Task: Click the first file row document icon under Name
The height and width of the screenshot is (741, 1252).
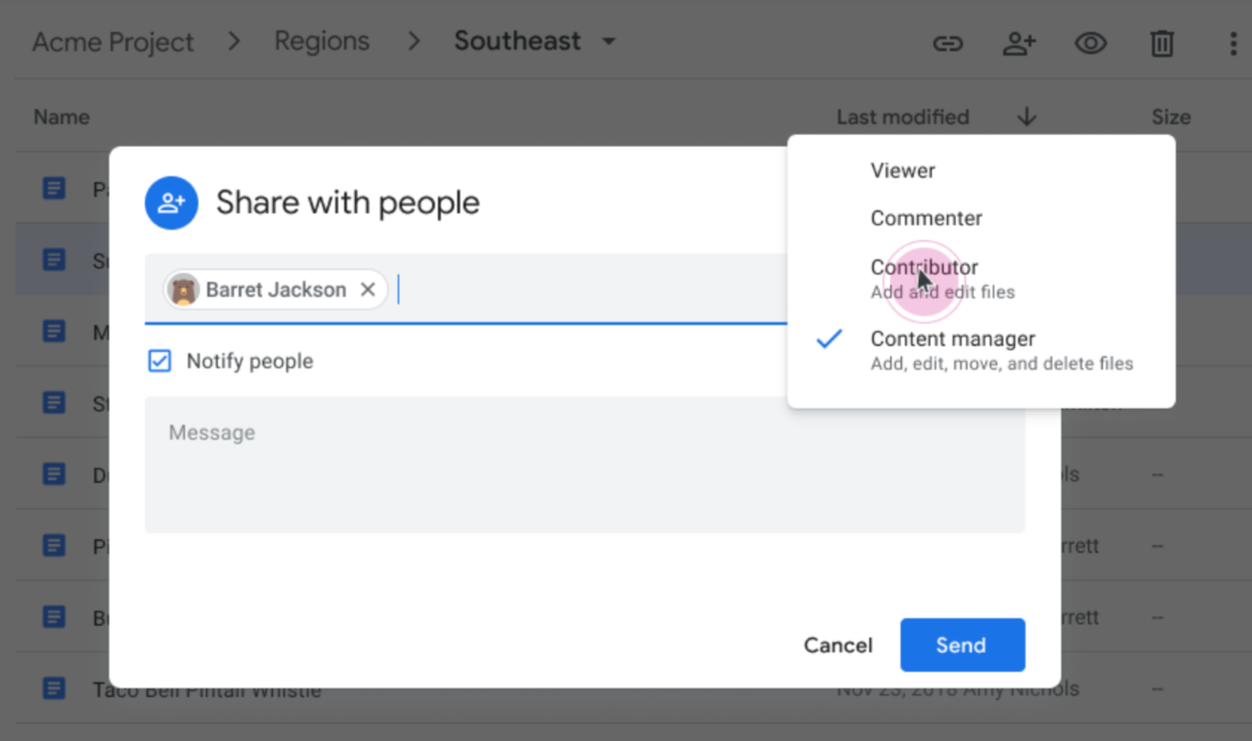Action: 54,187
